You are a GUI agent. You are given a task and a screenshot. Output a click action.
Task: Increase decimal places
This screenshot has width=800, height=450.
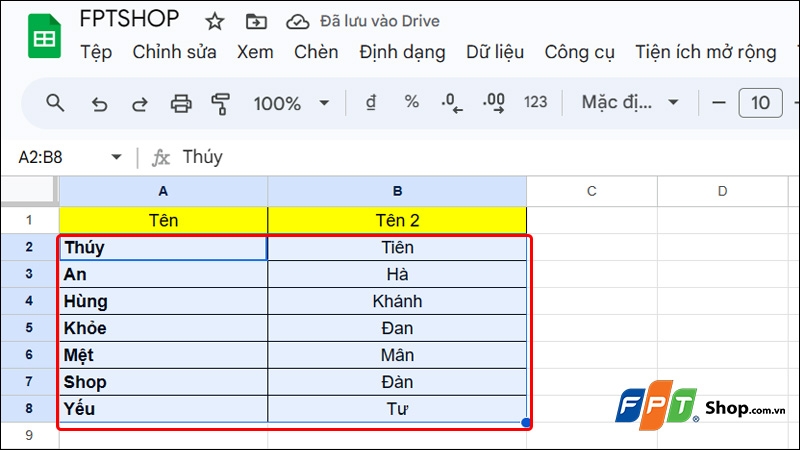tap(494, 103)
